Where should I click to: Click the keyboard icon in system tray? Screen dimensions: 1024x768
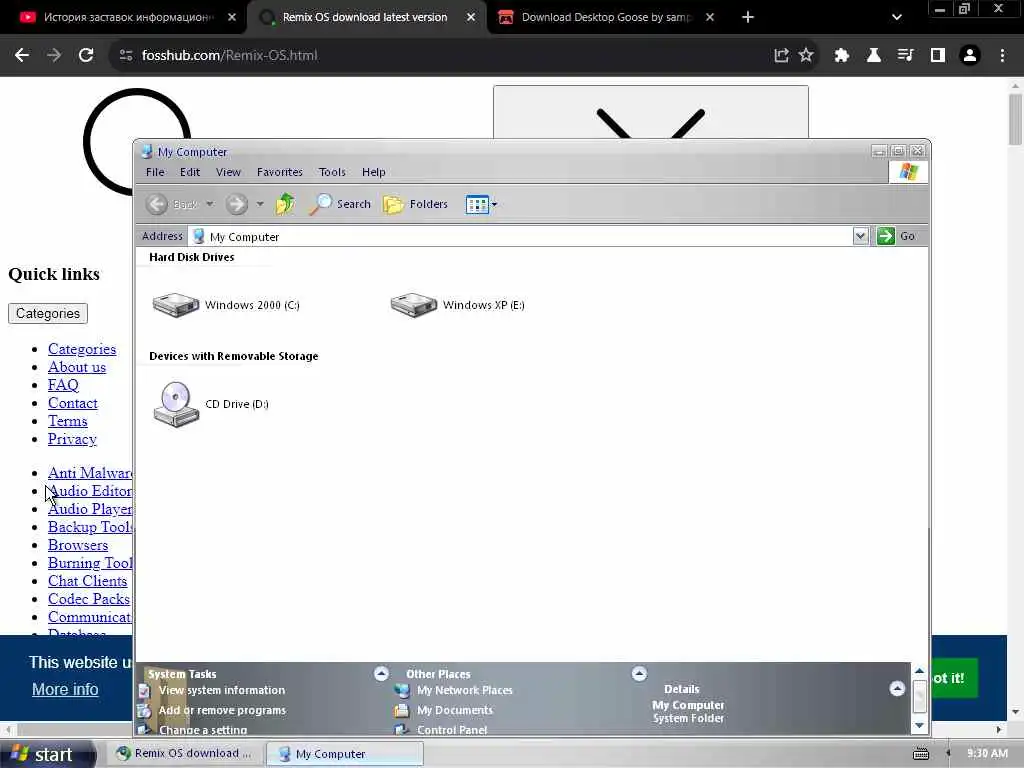pos(921,754)
